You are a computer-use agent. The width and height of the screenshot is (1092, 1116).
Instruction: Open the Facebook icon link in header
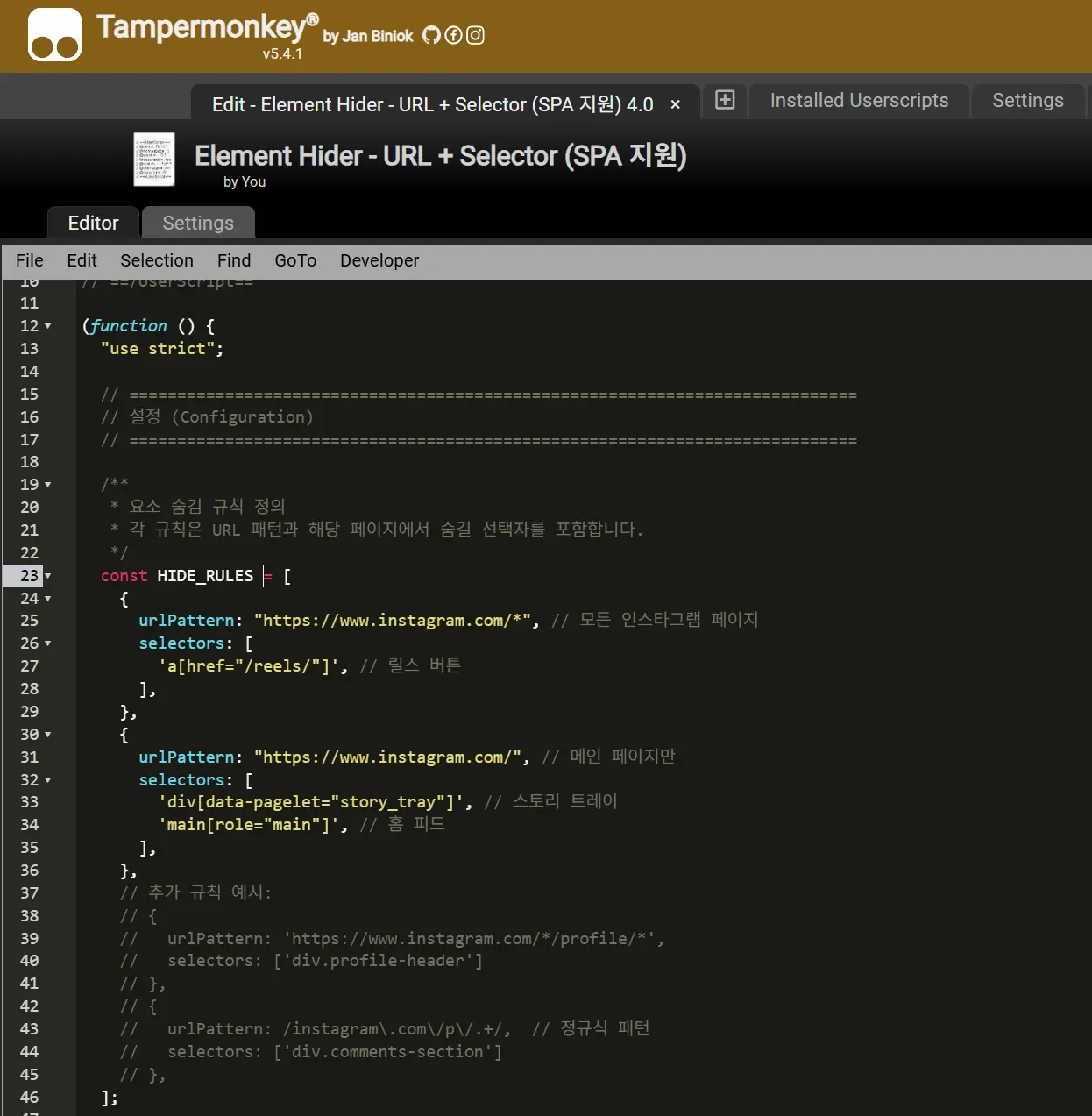(453, 35)
